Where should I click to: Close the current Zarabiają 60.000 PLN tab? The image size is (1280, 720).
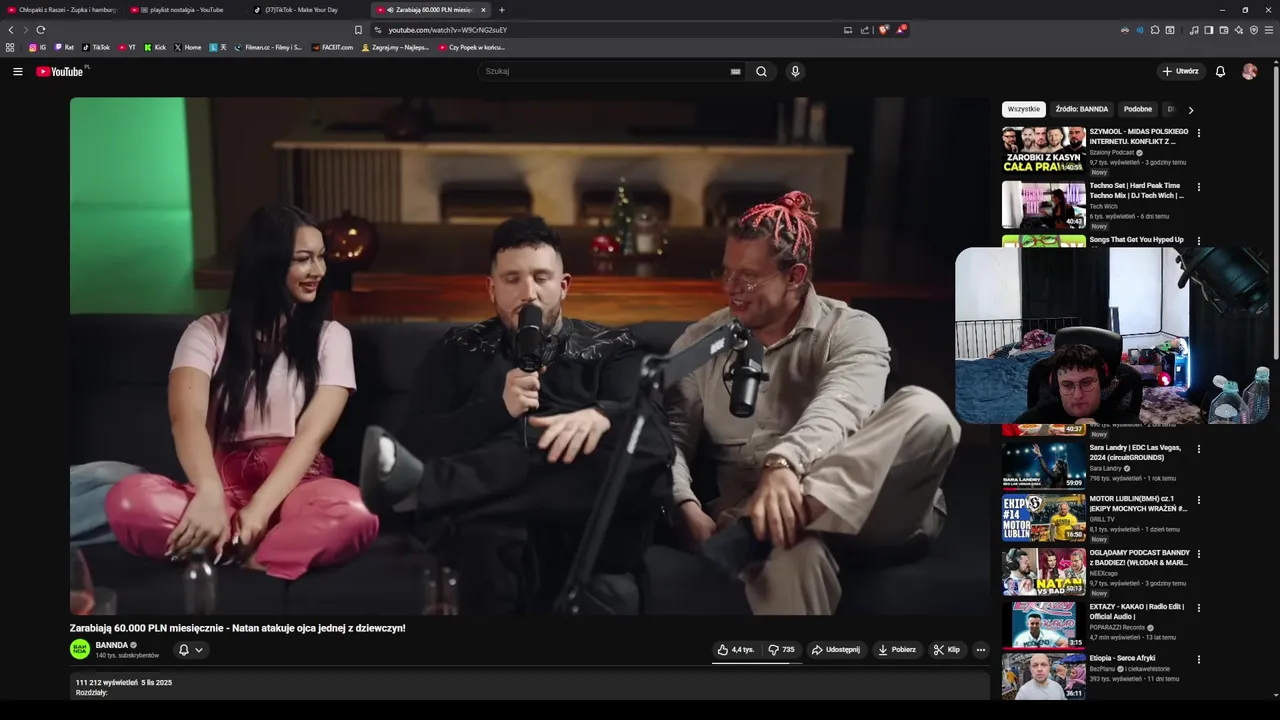[x=483, y=10]
